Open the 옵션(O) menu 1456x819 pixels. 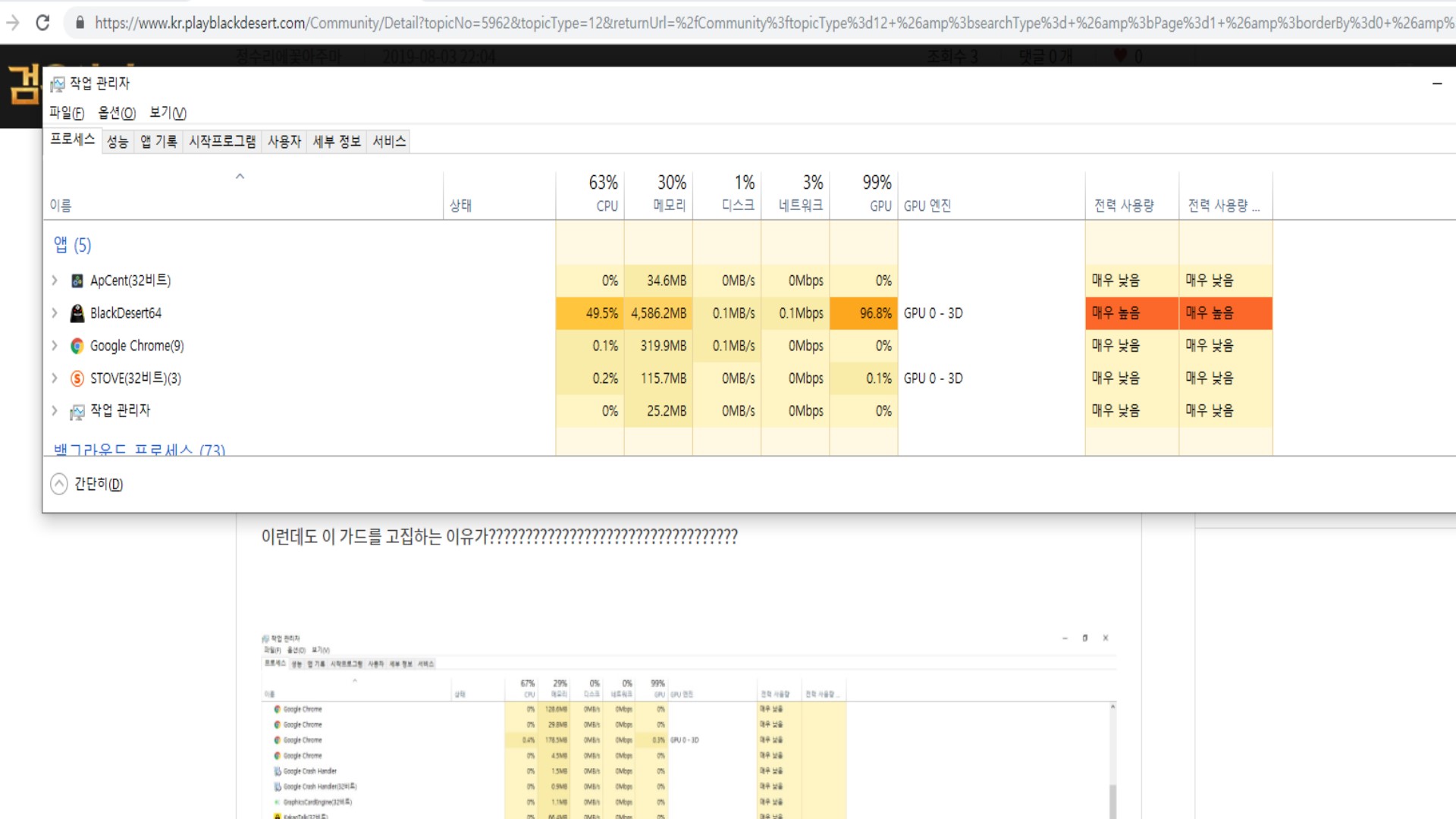pos(117,113)
